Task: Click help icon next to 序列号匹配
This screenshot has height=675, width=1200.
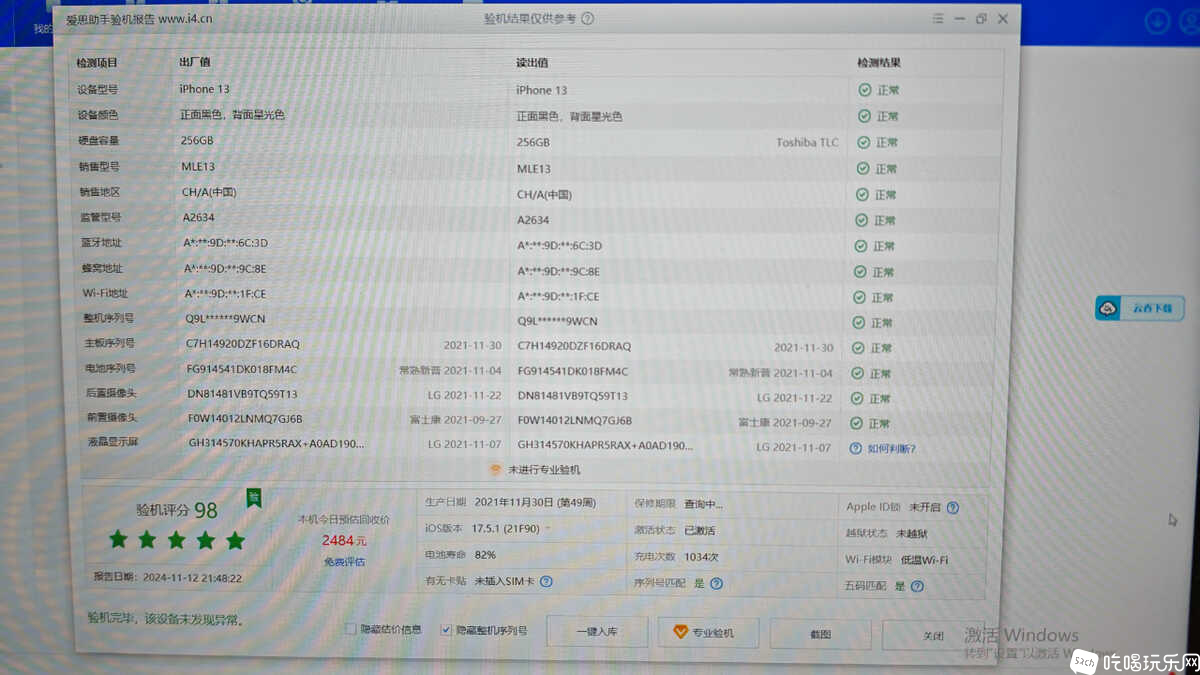Action: click(x=716, y=584)
